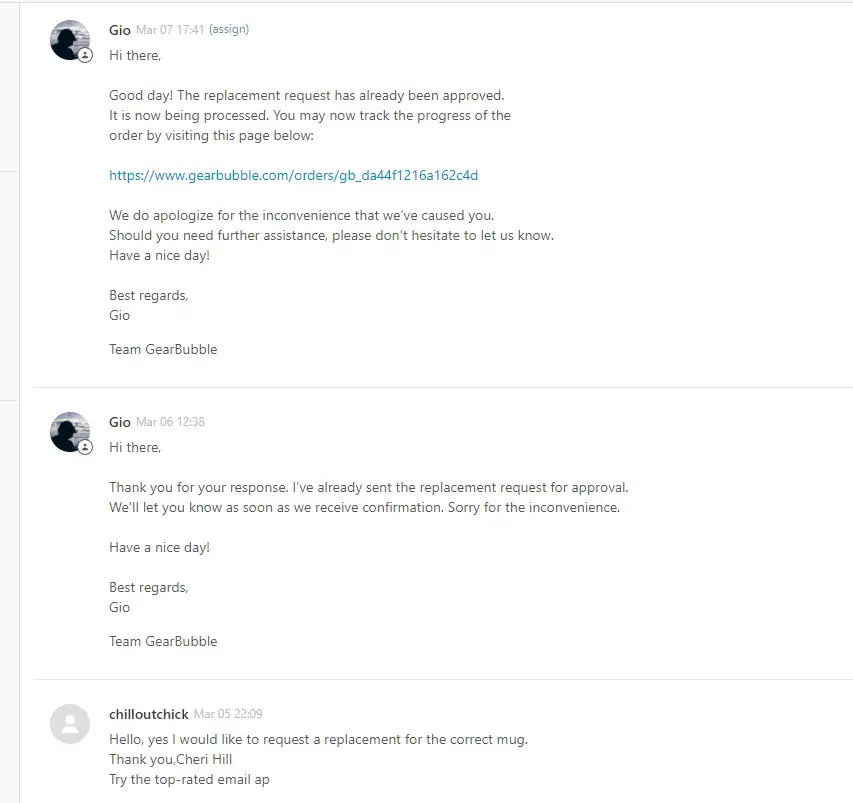
Task: Click the Gio name on Mar 06 message
Action: coord(119,422)
